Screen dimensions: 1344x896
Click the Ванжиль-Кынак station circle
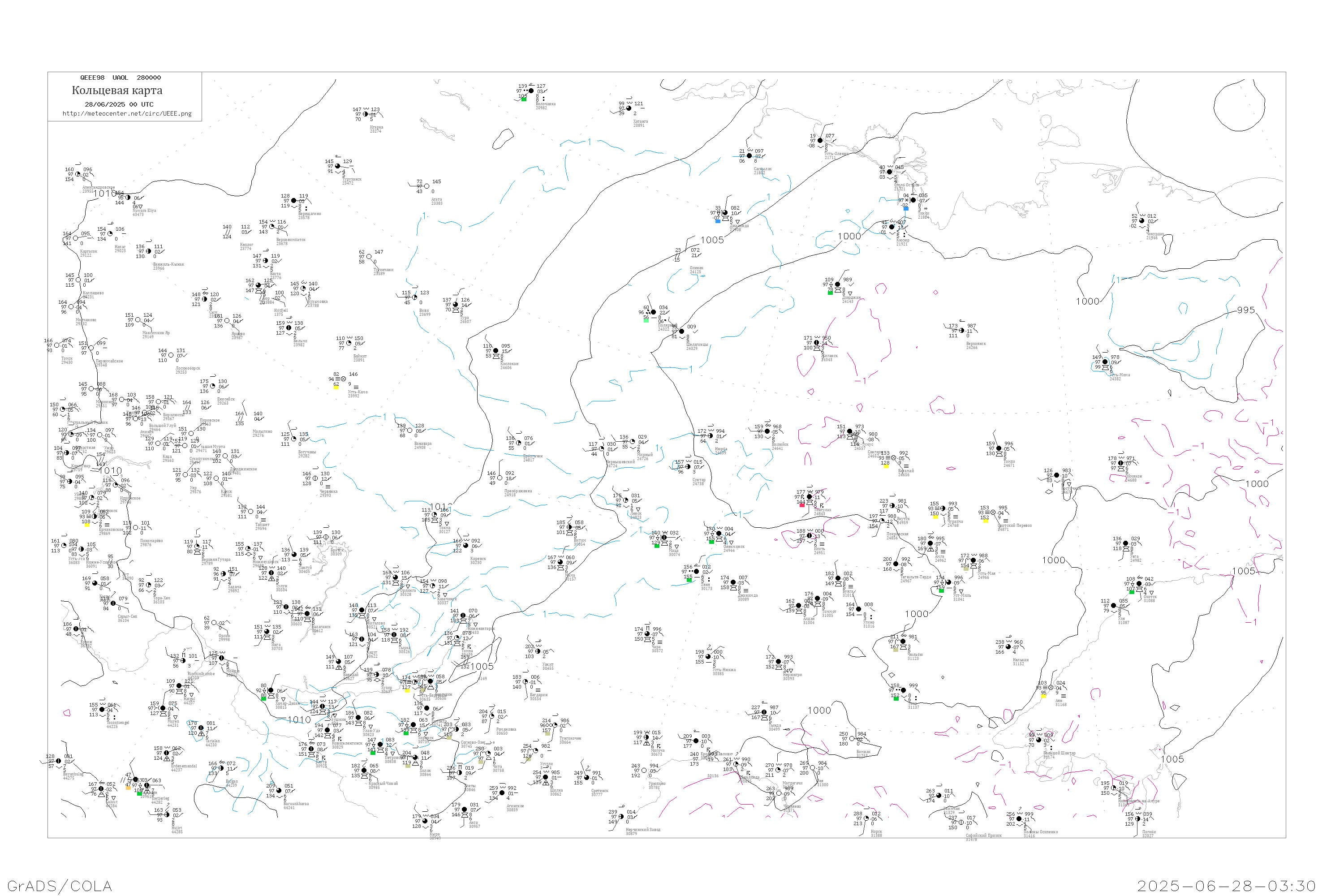(149, 251)
